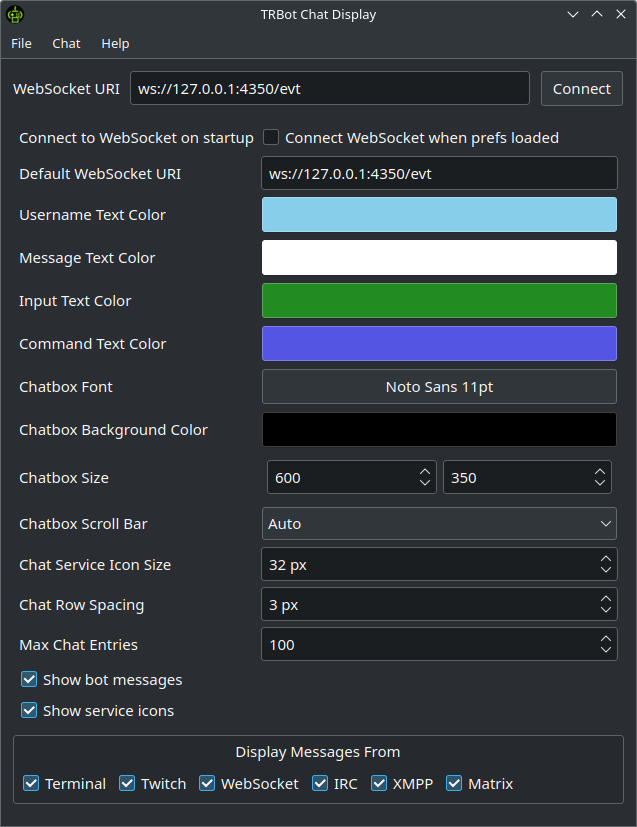Pick the Username Text Color swatch

[439, 215]
